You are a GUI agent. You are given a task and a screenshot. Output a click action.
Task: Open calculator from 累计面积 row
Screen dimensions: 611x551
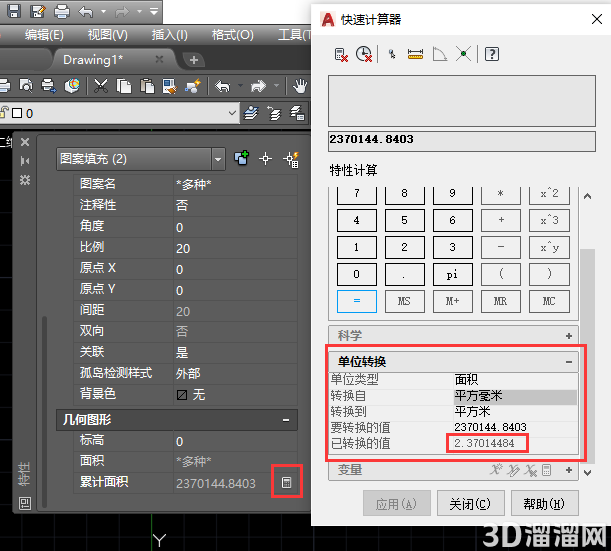pyautogui.click(x=286, y=482)
